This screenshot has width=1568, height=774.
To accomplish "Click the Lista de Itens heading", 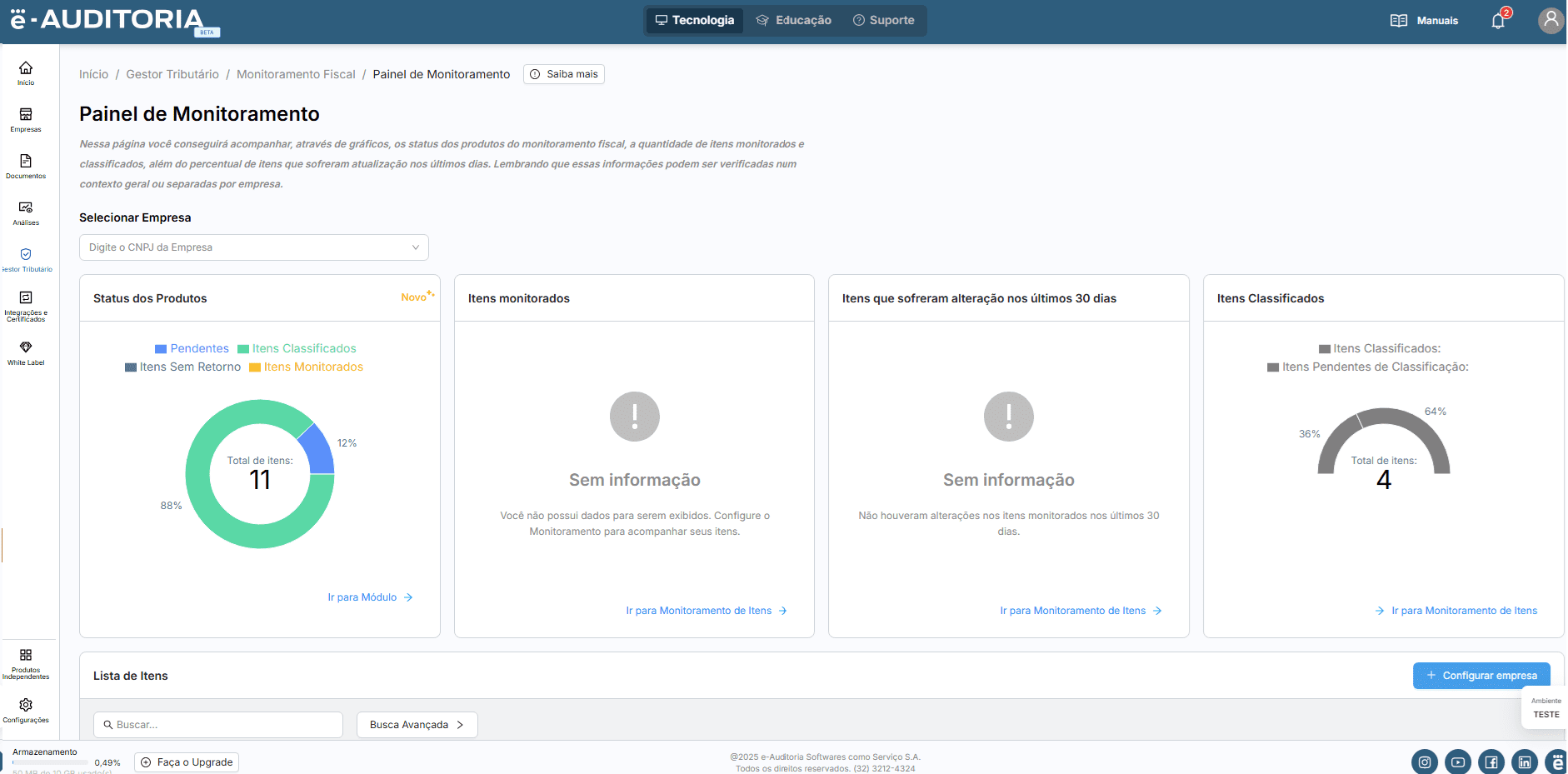I will pos(131,676).
